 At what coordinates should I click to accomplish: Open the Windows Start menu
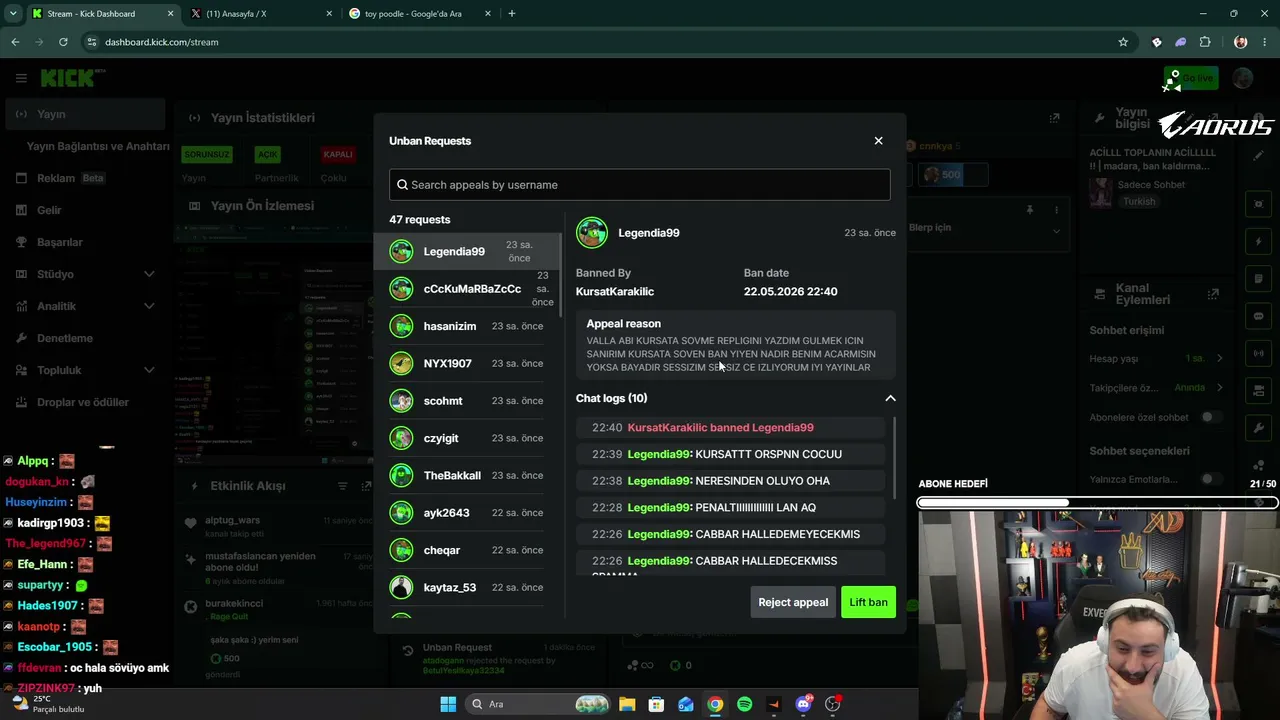[x=448, y=704]
